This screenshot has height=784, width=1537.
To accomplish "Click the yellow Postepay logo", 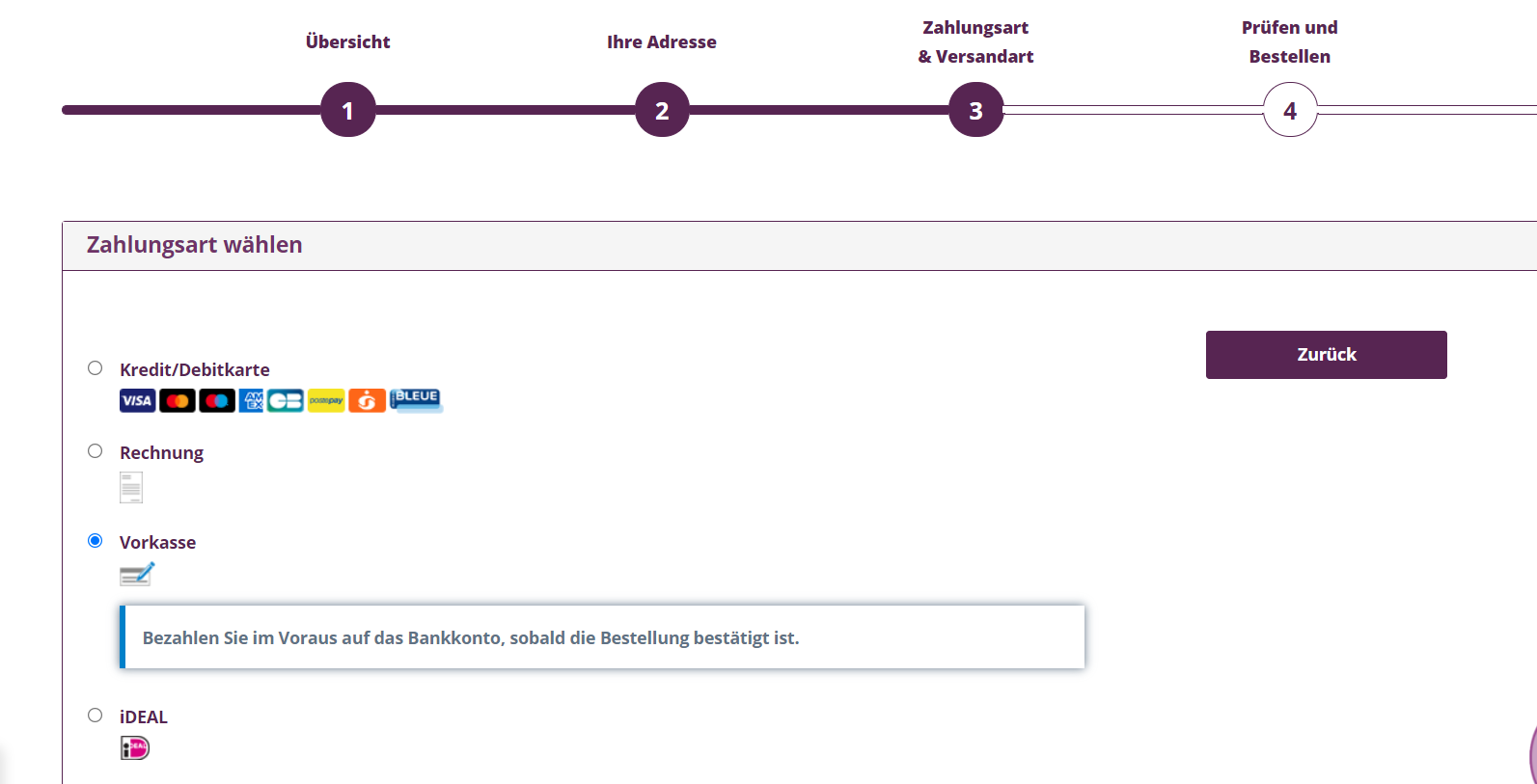I will pos(326,400).
